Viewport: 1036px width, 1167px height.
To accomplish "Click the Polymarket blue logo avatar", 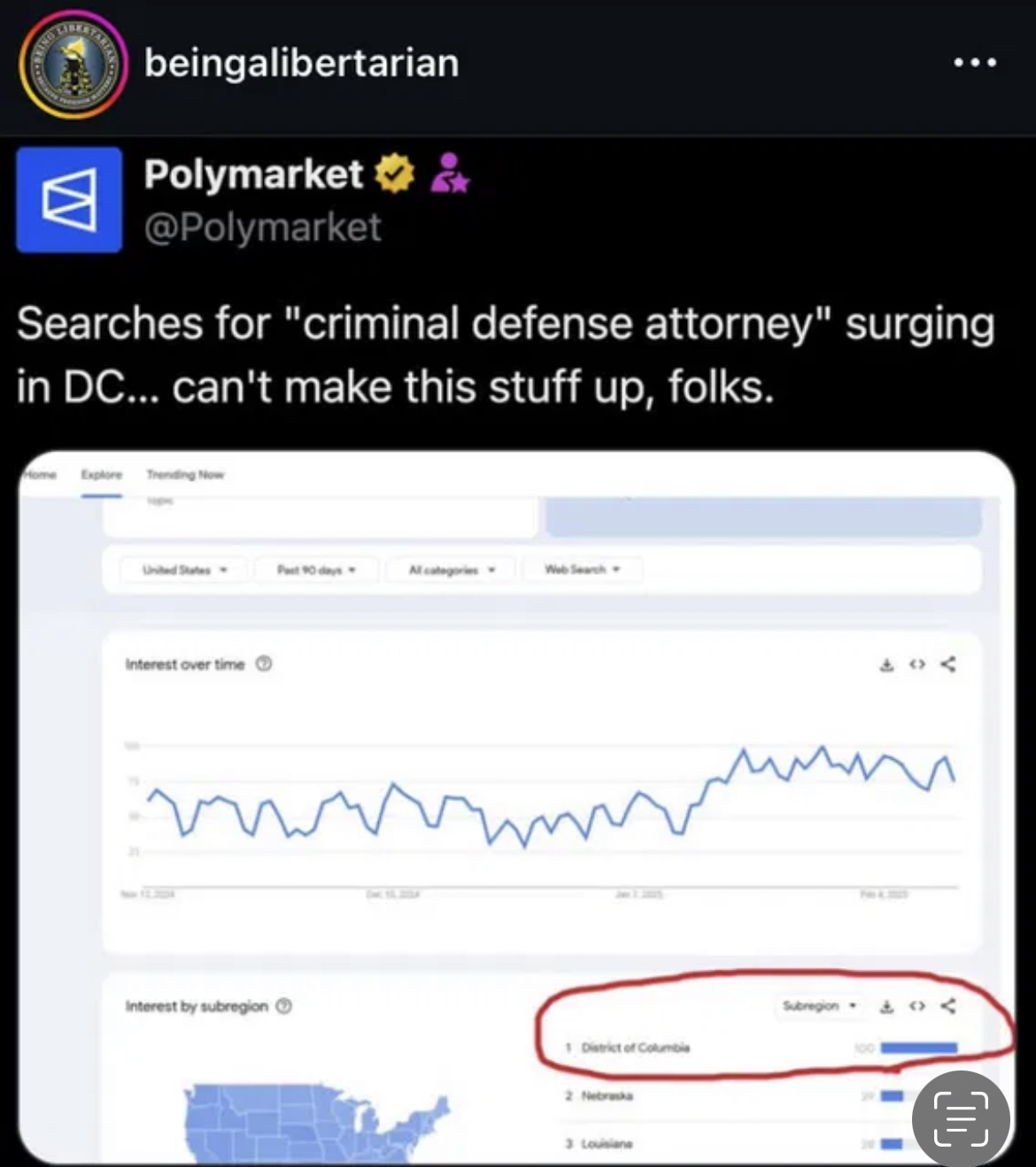I will pos(69,200).
